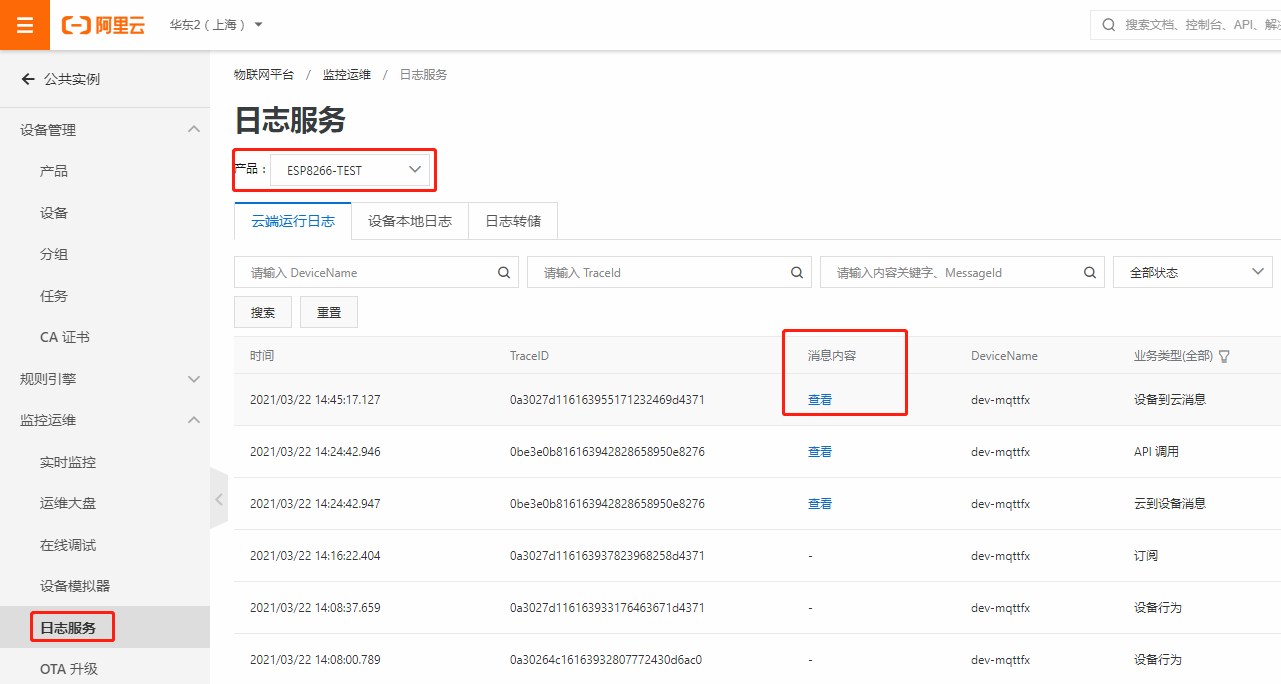This screenshot has width=1281, height=684.
Task: Open 分组 in the sidebar
Action: click(54, 254)
